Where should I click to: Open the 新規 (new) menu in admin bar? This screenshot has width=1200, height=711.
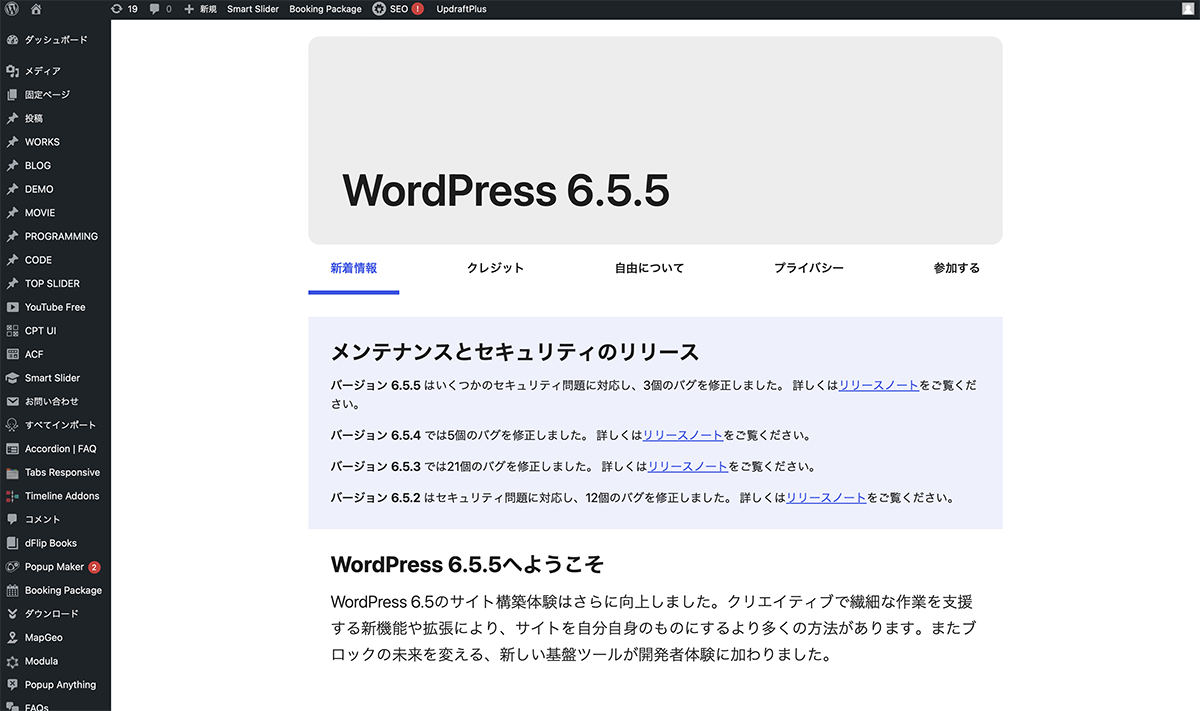(x=200, y=9)
